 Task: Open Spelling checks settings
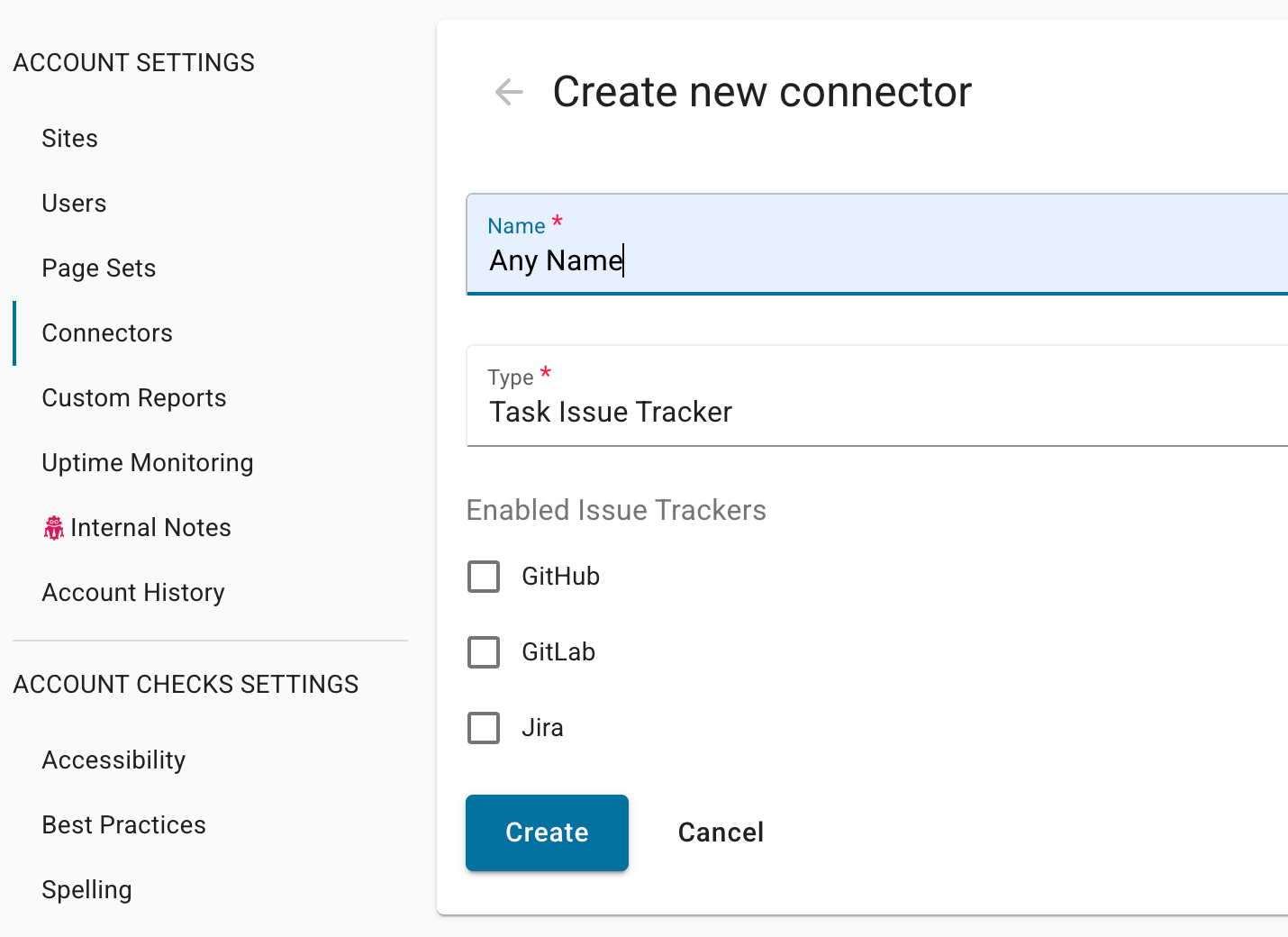(86, 889)
